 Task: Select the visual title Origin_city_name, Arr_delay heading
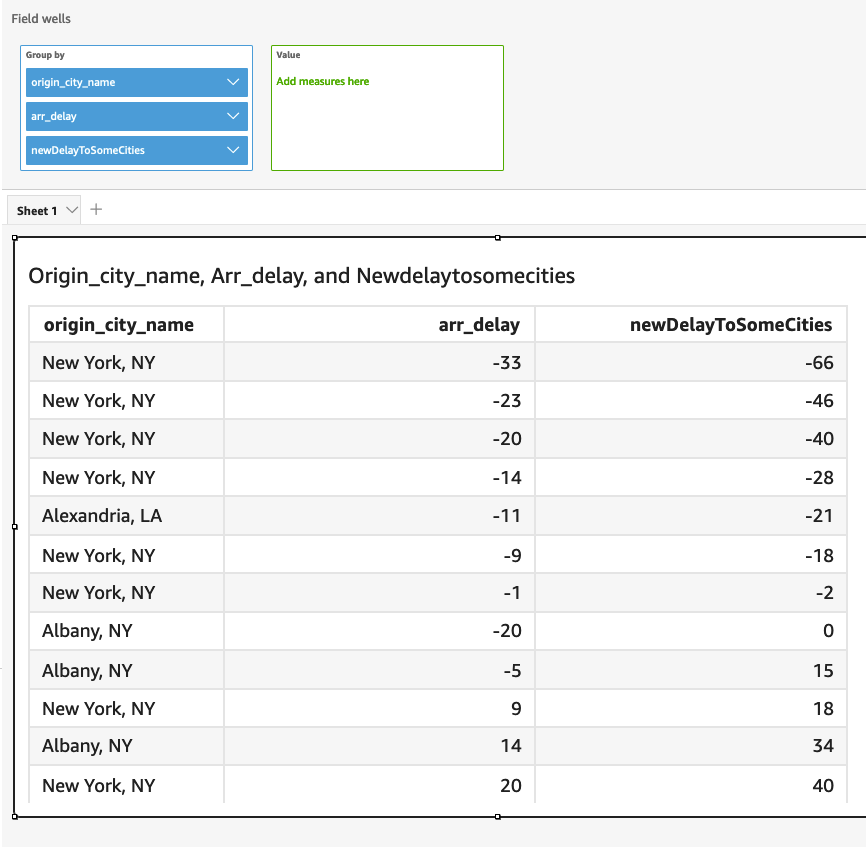(301, 276)
